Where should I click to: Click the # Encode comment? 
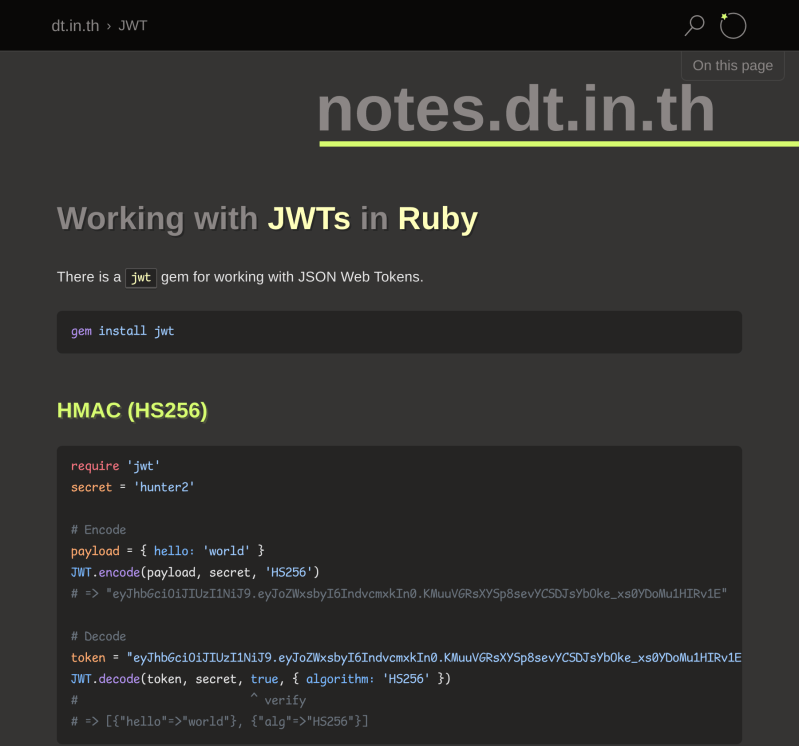pyautogui.click(x=98, y=530)
